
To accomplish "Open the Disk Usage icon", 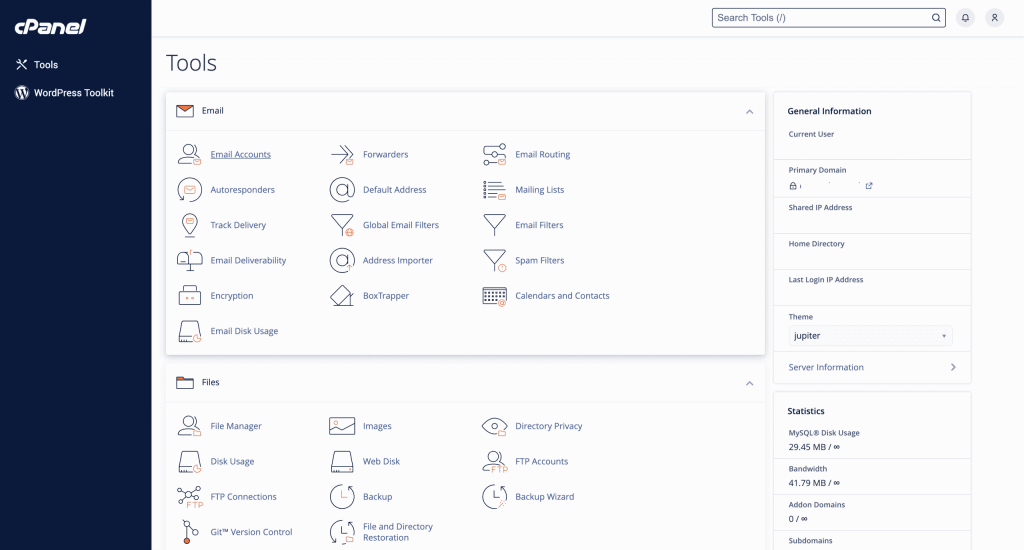I will coord(189,461).
